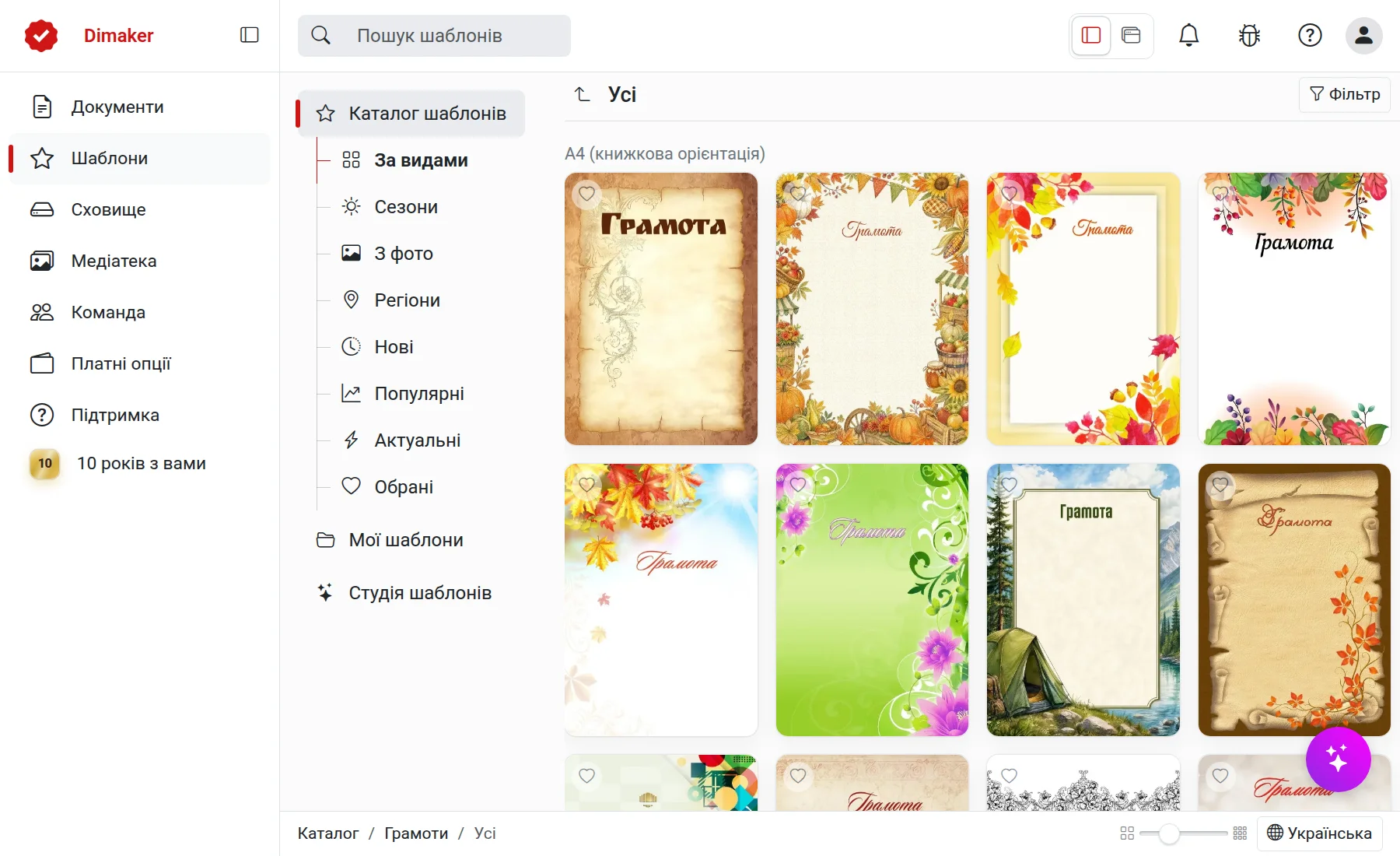The height and width of the screenshot is (856, 1400).
Task: Click the Пошук шаблонів search field
Action: [434, 36]
